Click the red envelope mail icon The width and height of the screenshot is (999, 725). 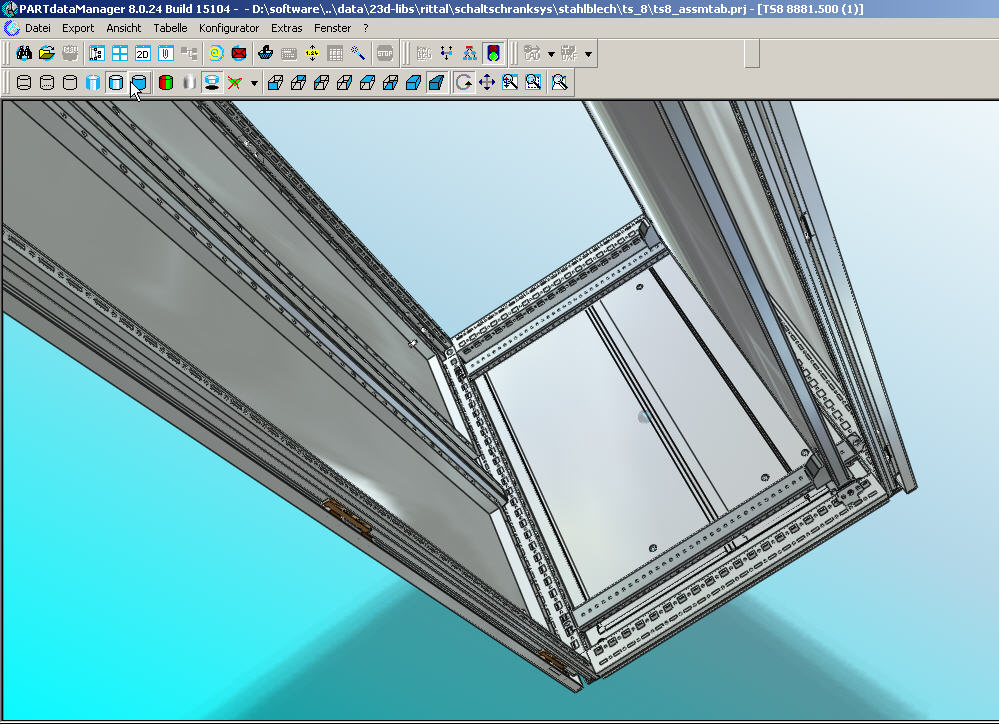(x=239, y=53)
